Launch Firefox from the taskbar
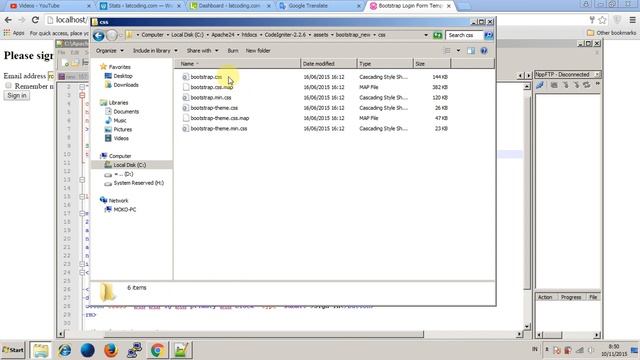The width and height of the screenshot is (640, 360). [x=111, y=350]
